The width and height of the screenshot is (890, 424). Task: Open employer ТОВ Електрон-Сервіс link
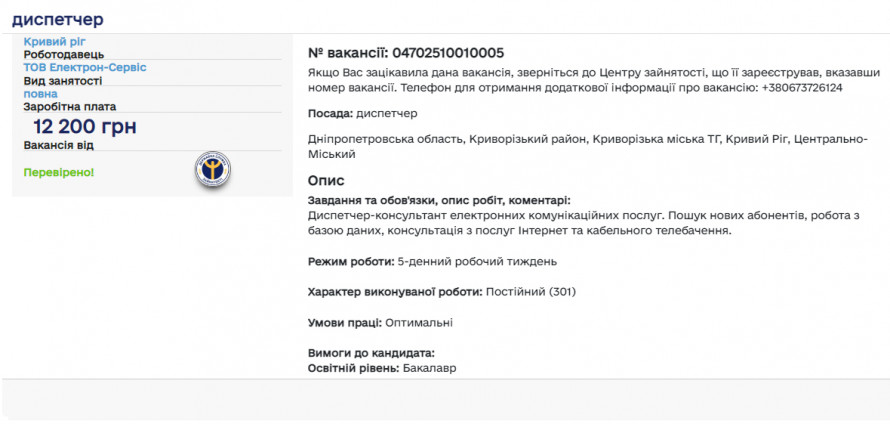(85, 67)
